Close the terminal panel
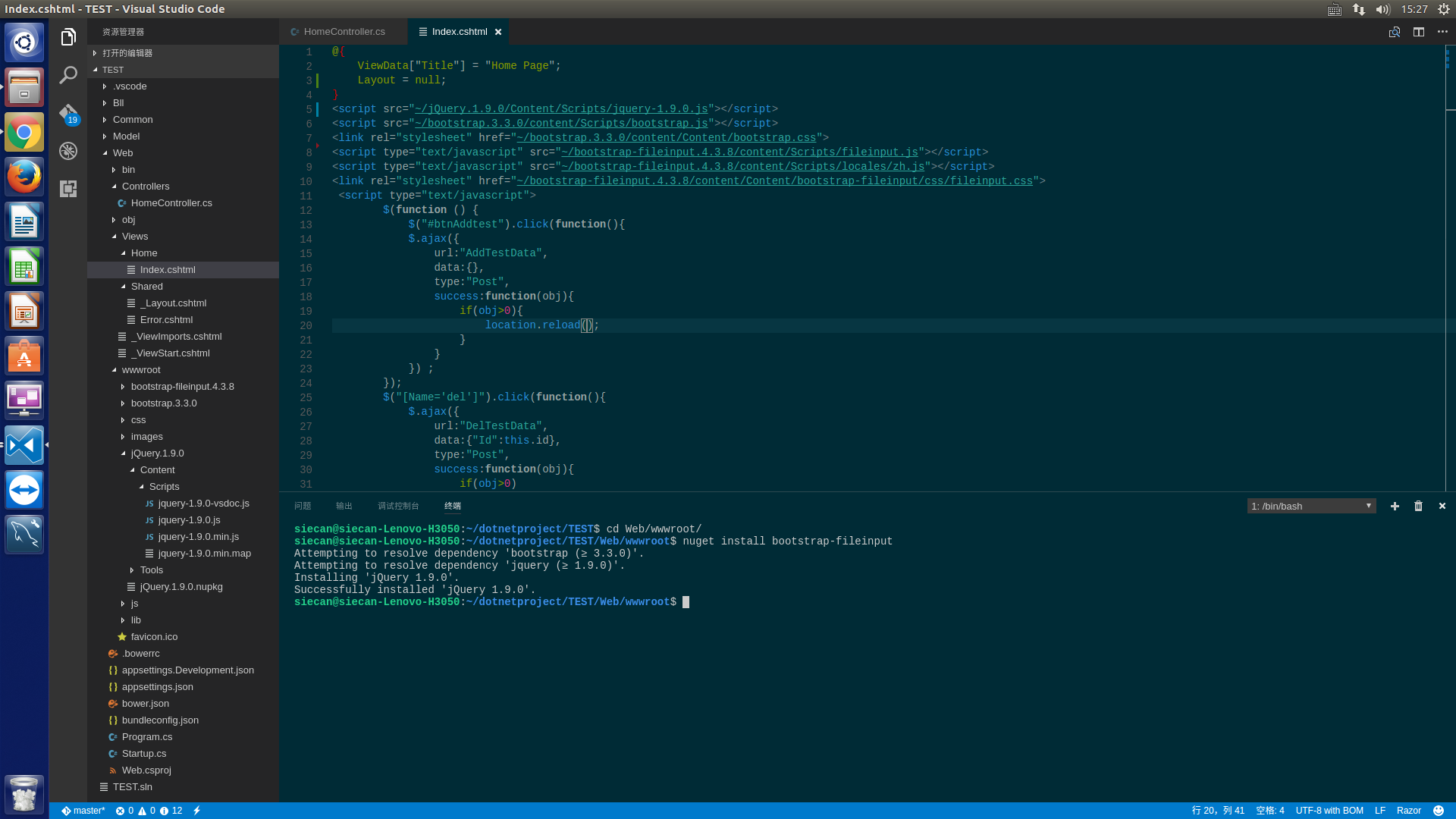The width and height of the screenshot is (1456, 819). [1442, 506]
